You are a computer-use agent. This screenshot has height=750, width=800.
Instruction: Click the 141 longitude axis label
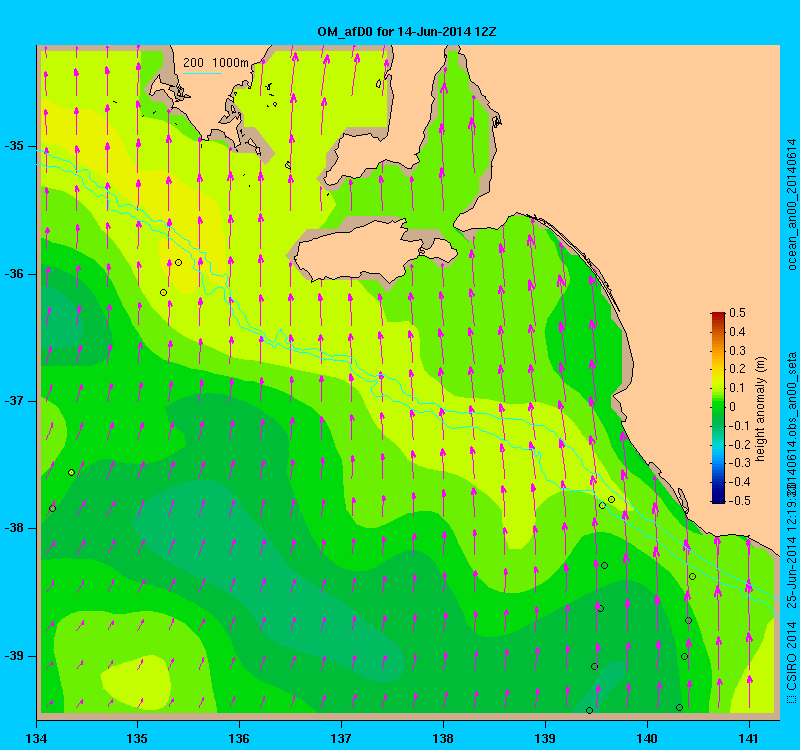pyautogui.click(x=749, y=739)
